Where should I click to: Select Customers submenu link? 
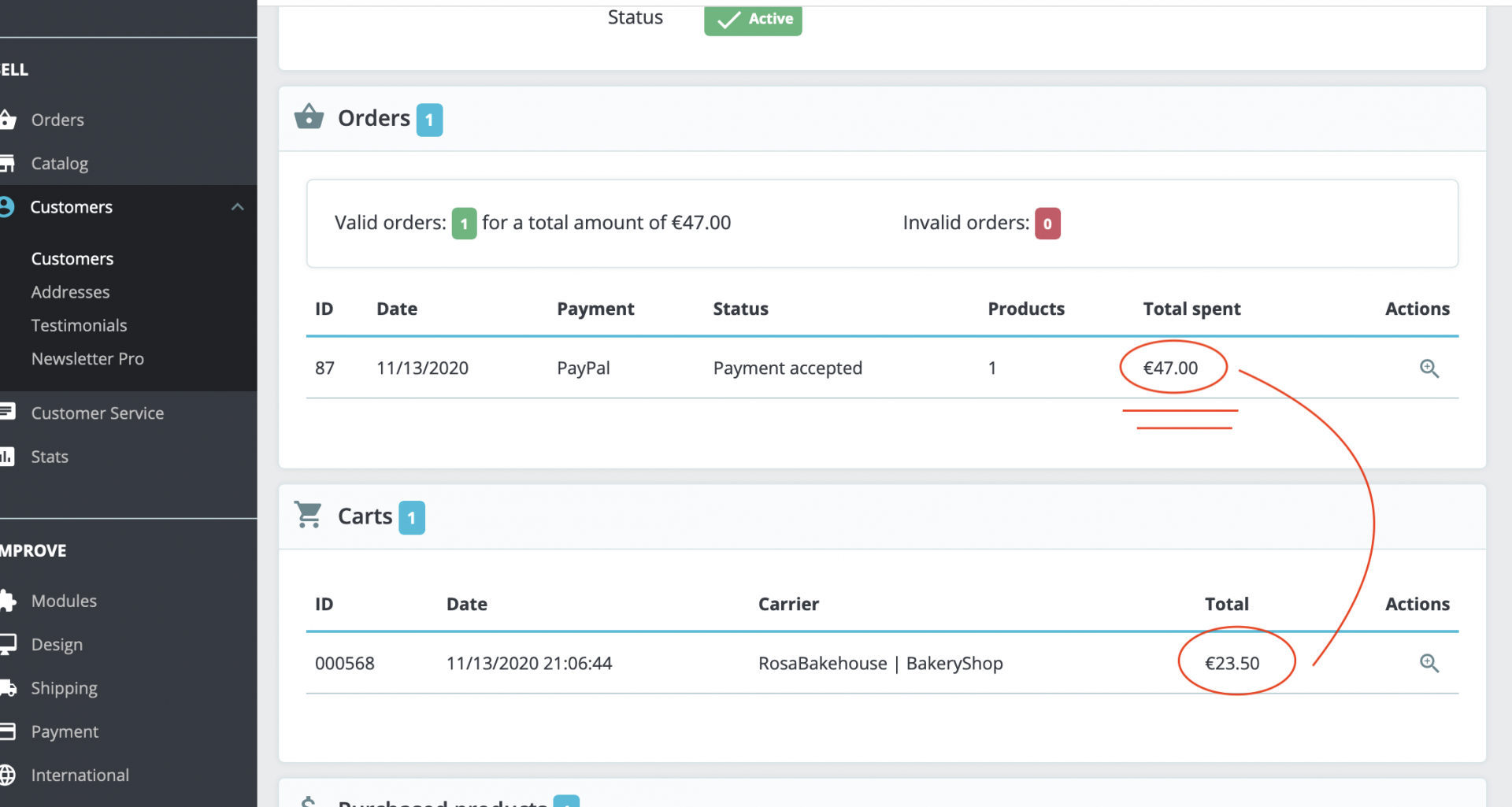[x=72, y=259]
